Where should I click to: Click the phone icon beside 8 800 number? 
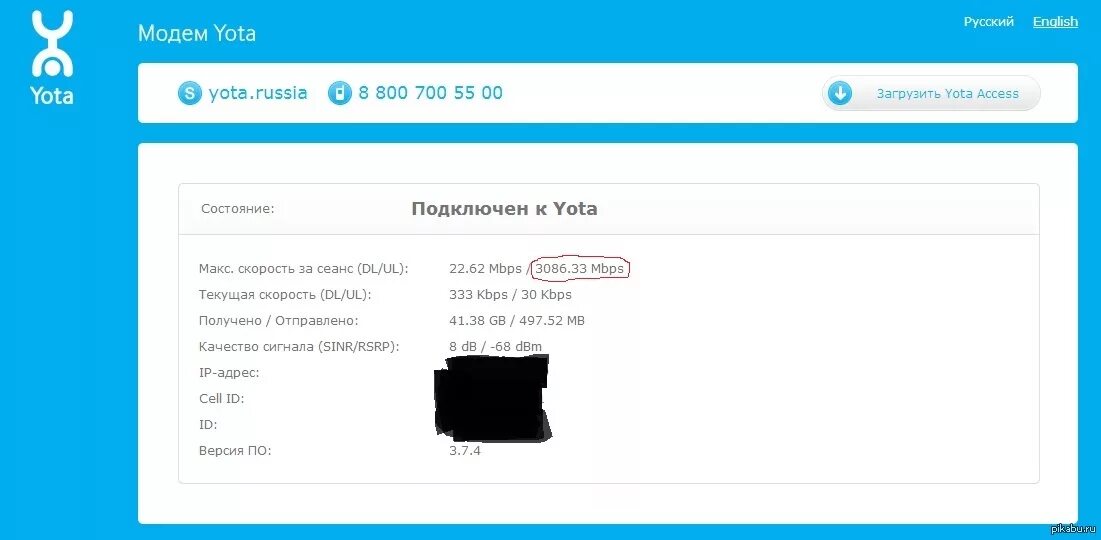click(x=339, y=93)
